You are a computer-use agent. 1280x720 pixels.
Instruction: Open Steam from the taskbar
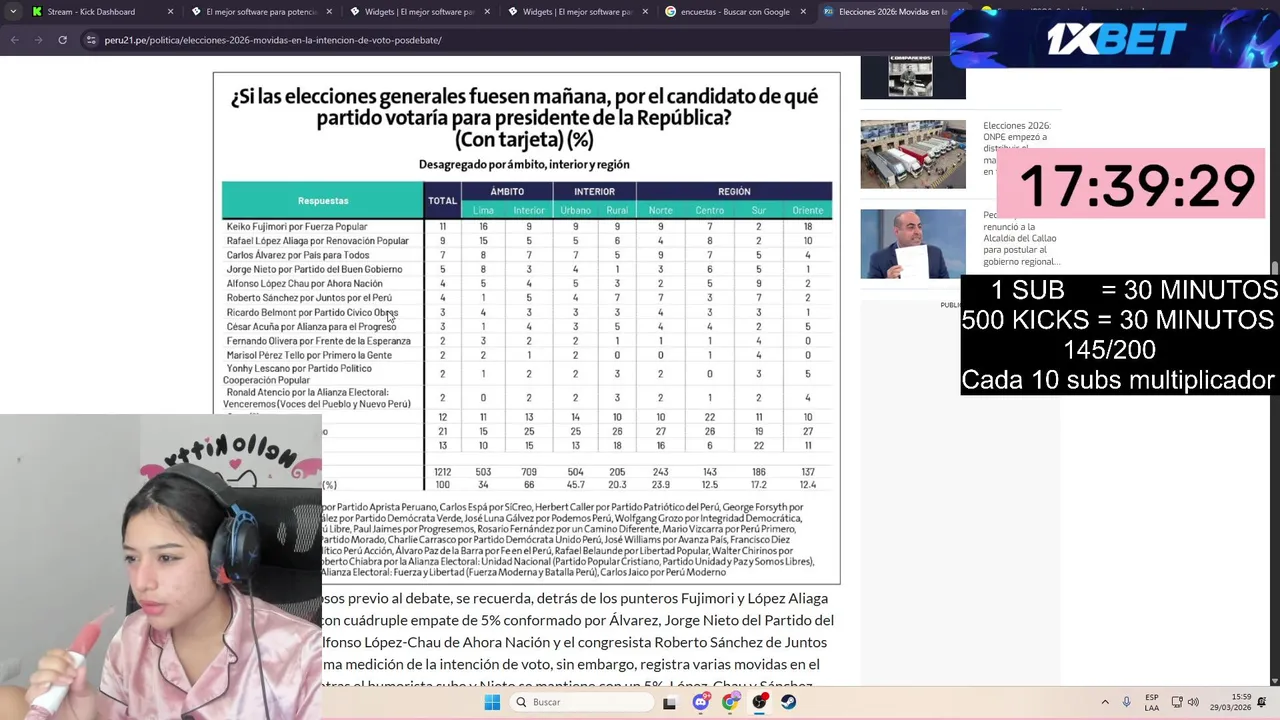pyautogui.click(x=788, y=702)
